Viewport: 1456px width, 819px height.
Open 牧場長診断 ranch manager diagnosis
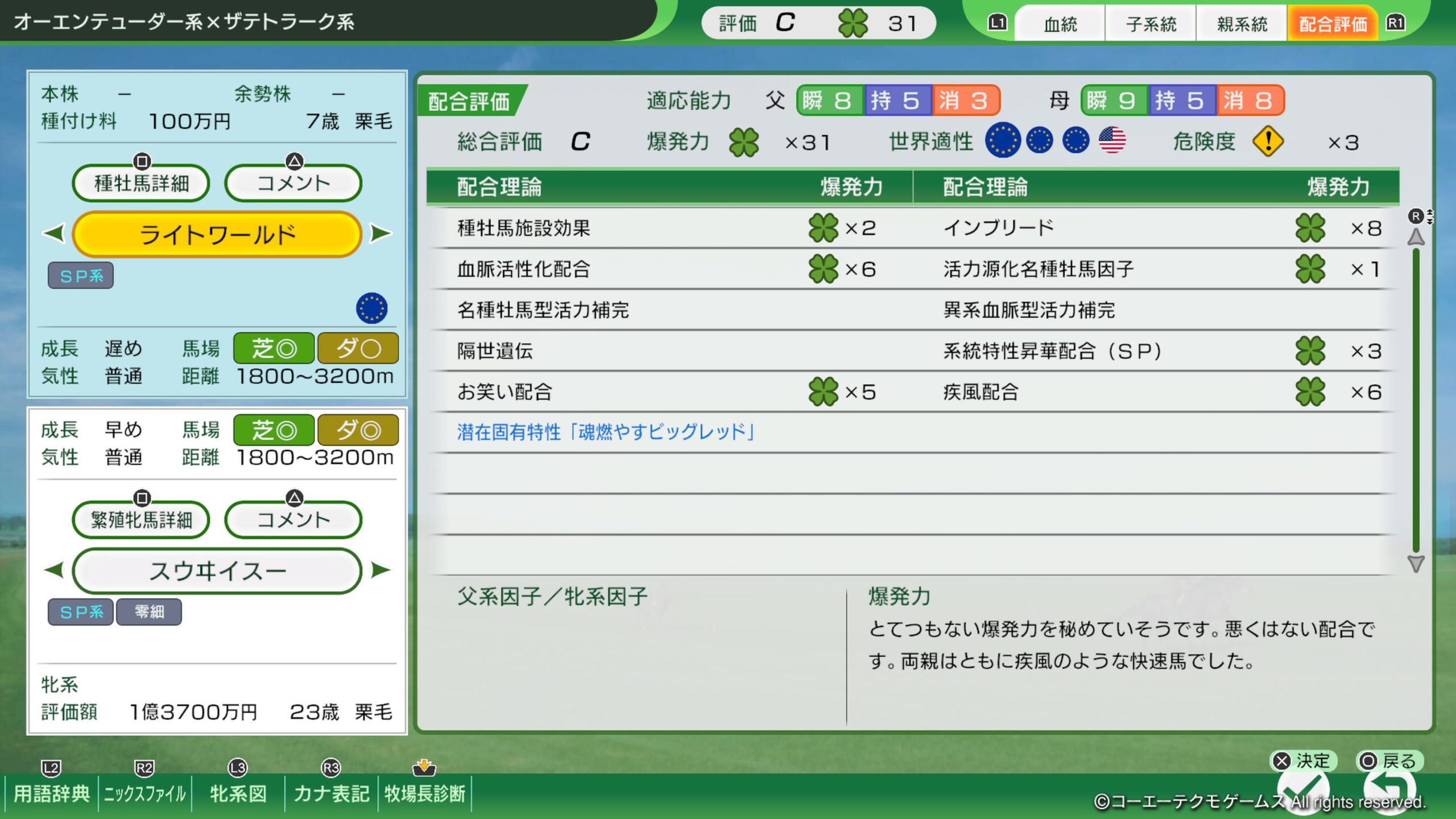[x=424, y=792]
